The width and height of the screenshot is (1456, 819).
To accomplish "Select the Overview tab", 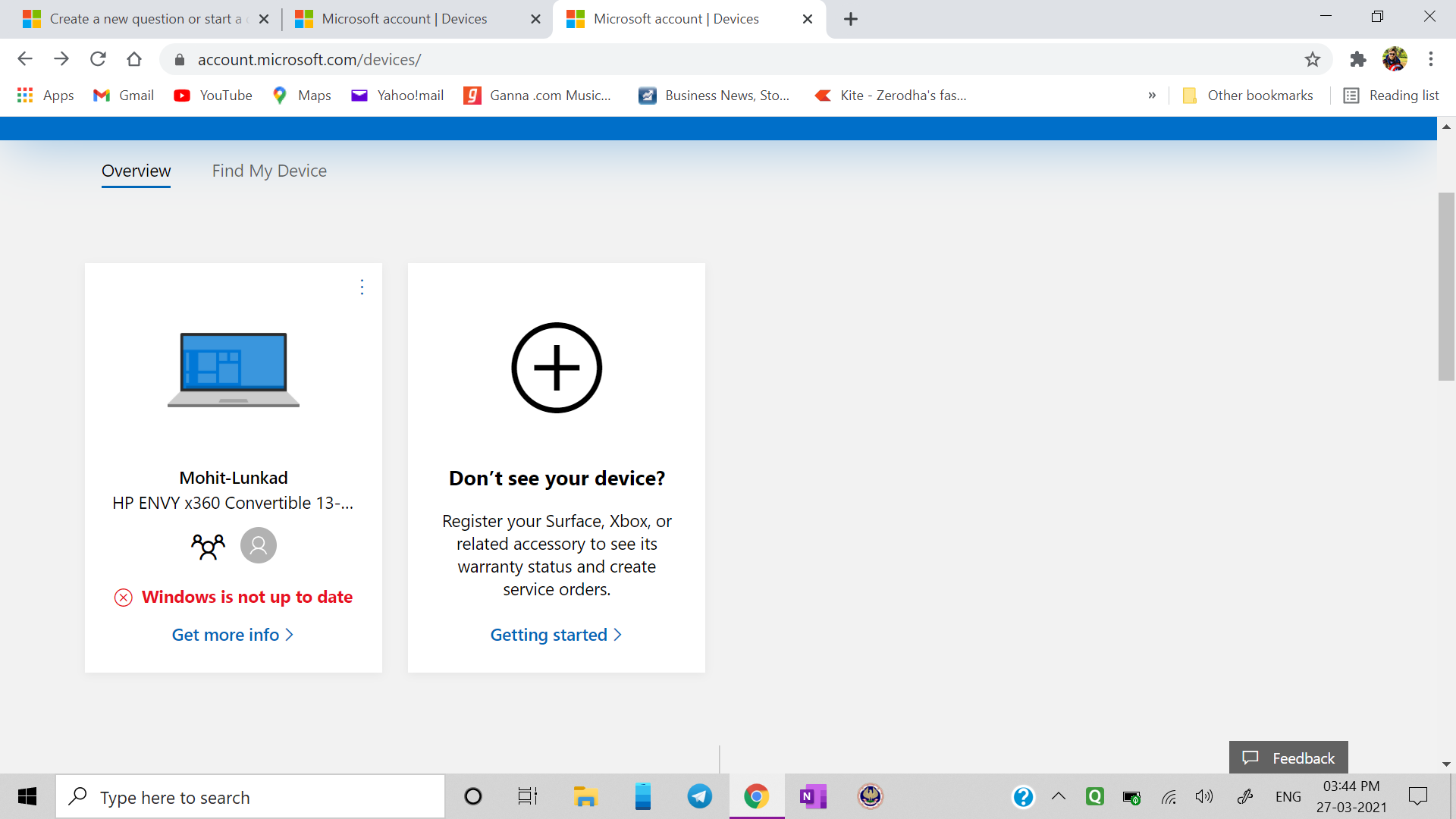I will pos(136,171).
